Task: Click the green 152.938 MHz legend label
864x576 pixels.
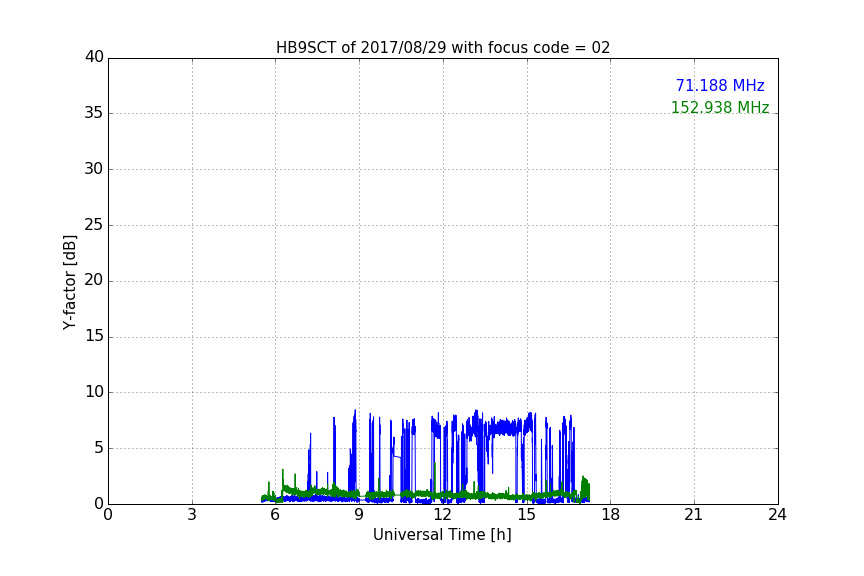Action: pos(720,107)
